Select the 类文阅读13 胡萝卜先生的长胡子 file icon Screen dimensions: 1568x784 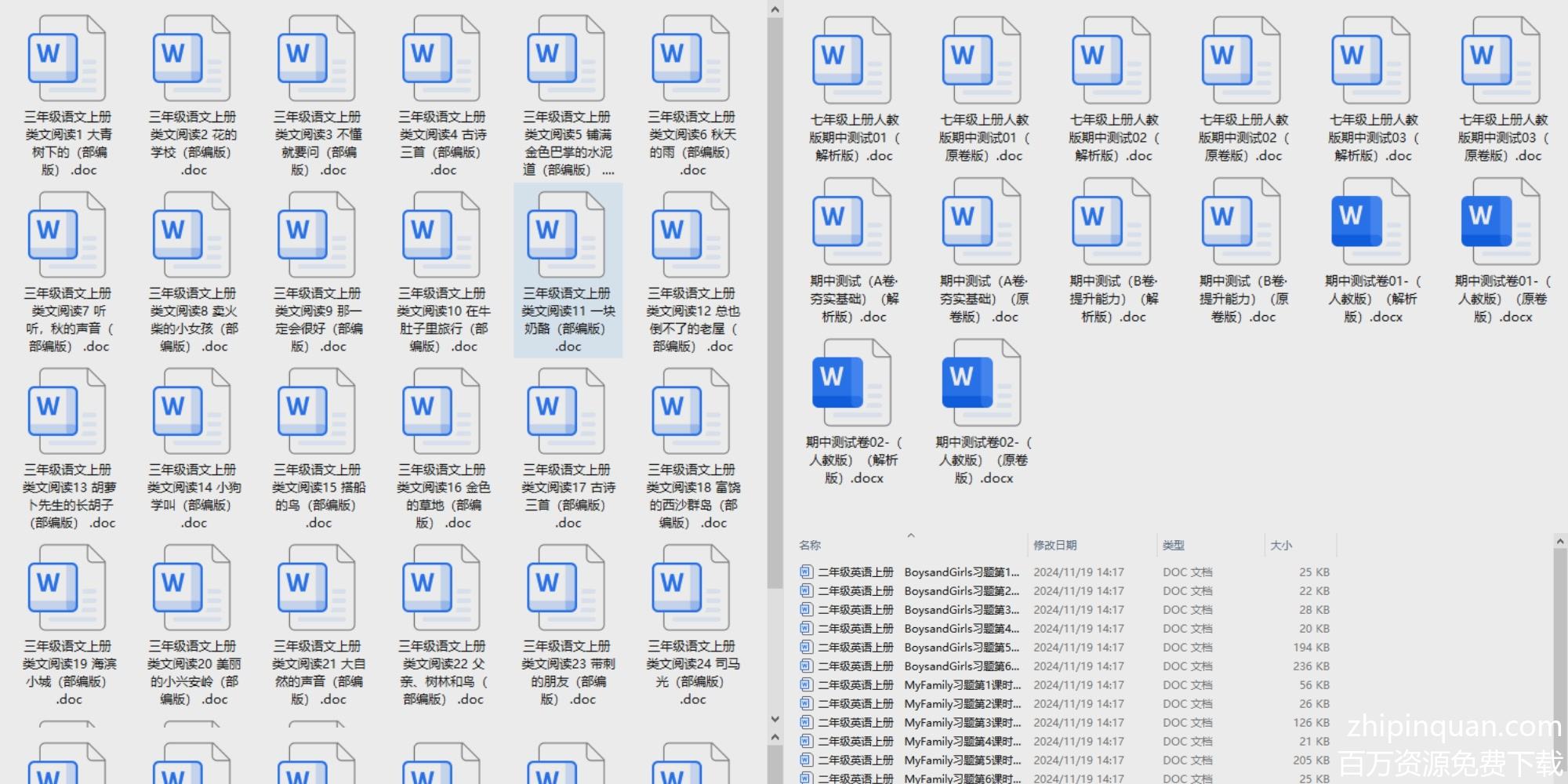[x=67, y=412]
